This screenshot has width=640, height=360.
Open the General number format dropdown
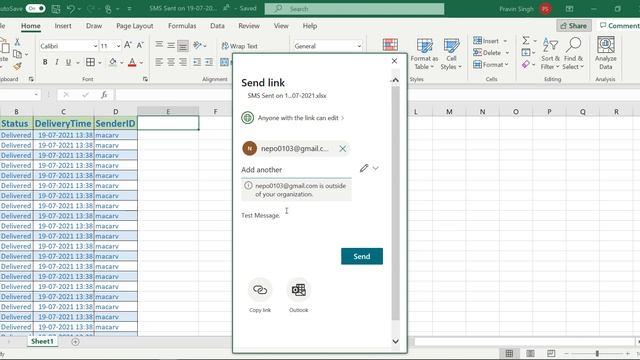tap(359, 46)
